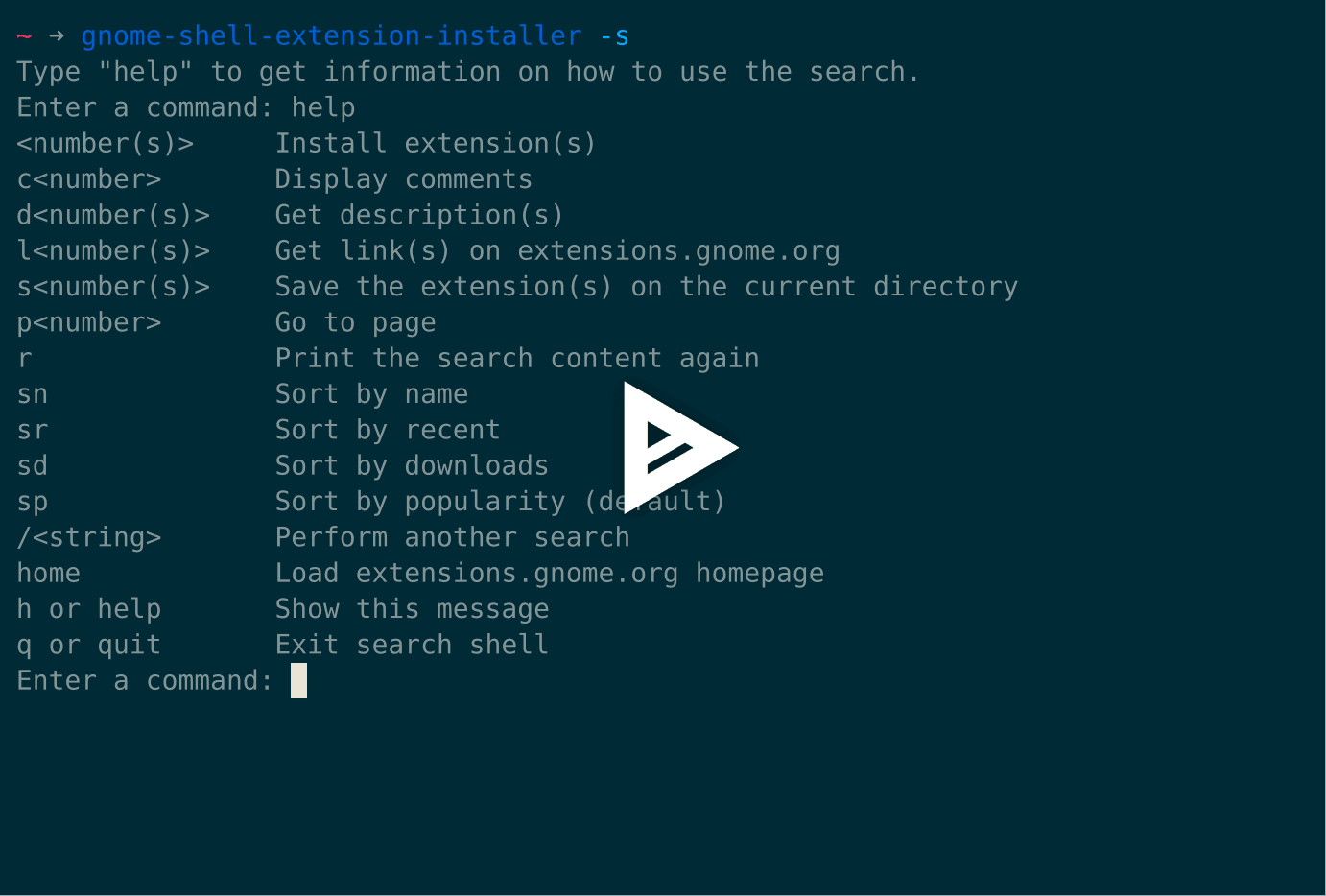Click the terminal cursor block after prompt
The height and width of the screenshot is (896, 1326).
tap(299, 680)
